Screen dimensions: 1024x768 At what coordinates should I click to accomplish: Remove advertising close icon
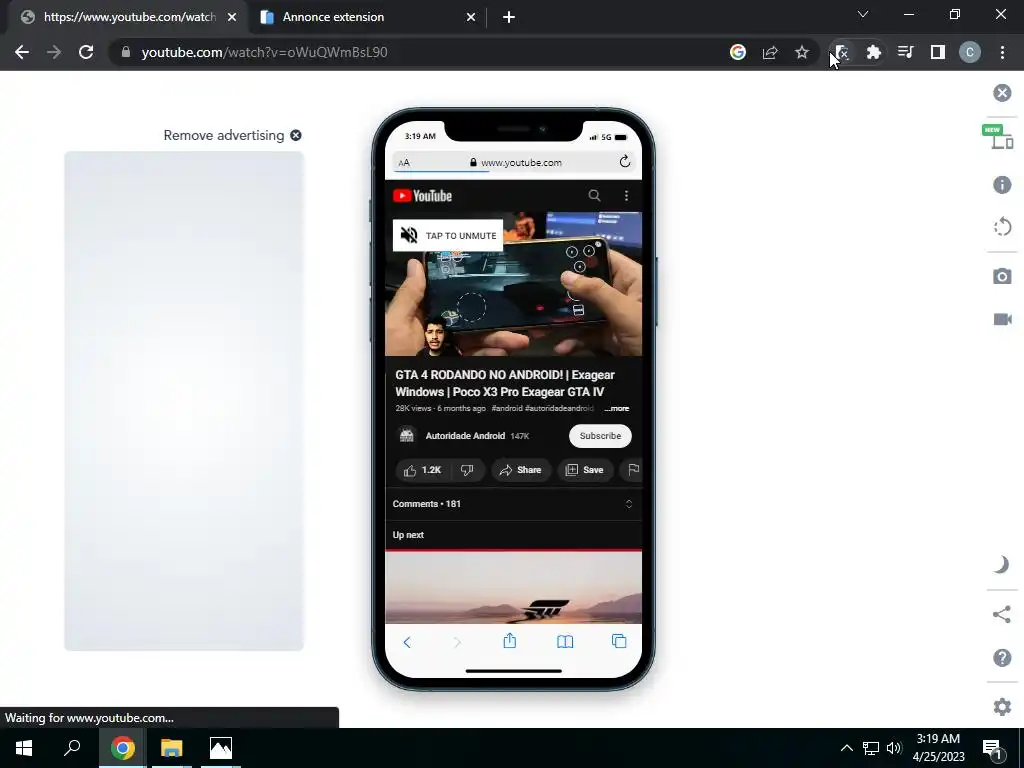296,135
